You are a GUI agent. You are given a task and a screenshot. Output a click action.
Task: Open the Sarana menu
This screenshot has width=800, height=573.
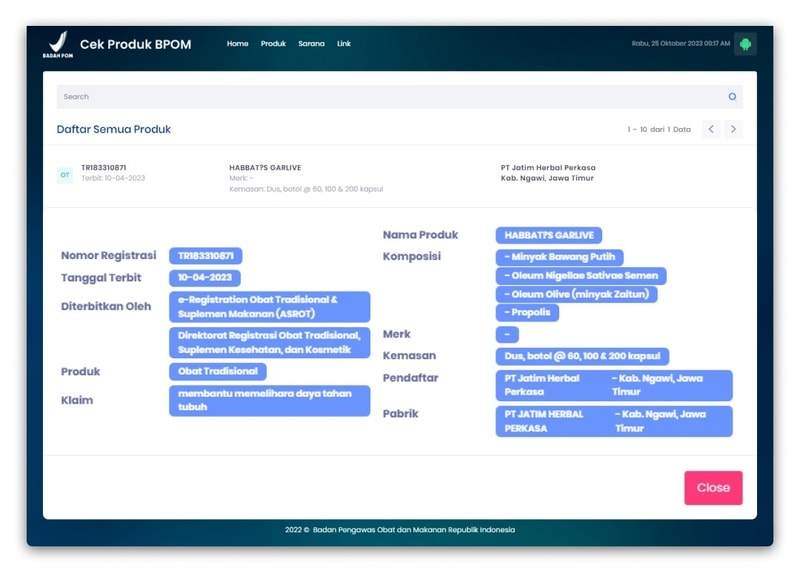click(x=311, y=44)
